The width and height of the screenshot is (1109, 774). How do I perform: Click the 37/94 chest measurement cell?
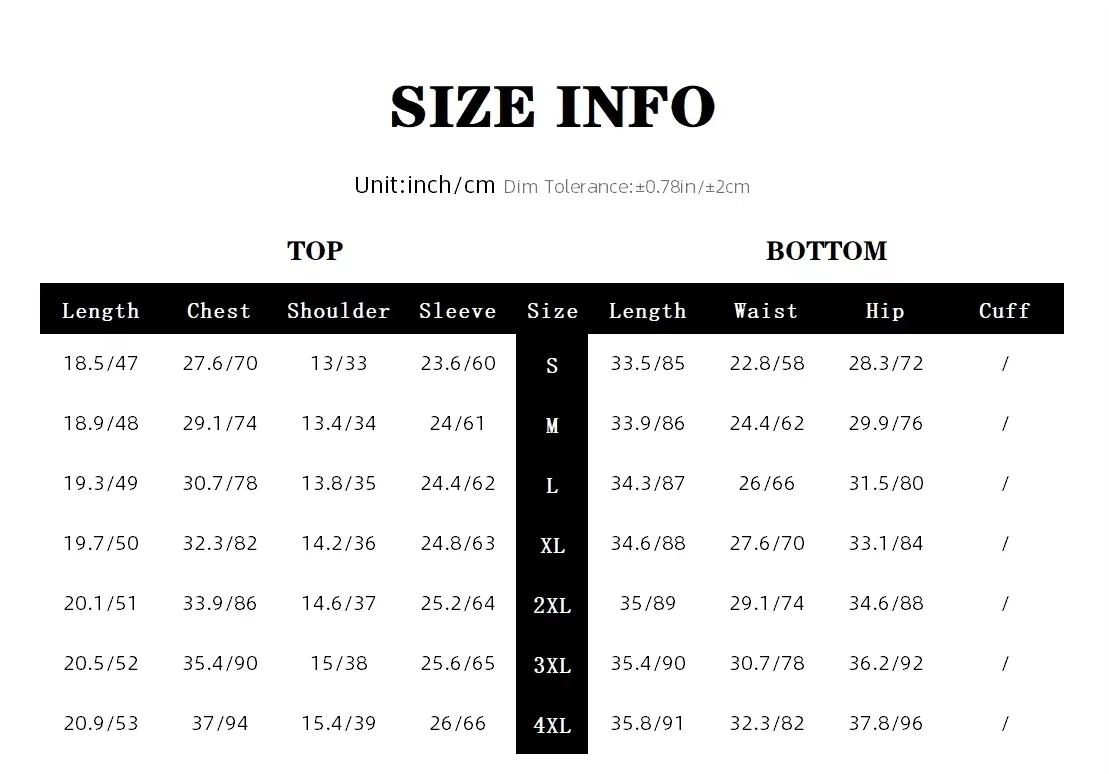pyautogui.click(x=220, y=723)
